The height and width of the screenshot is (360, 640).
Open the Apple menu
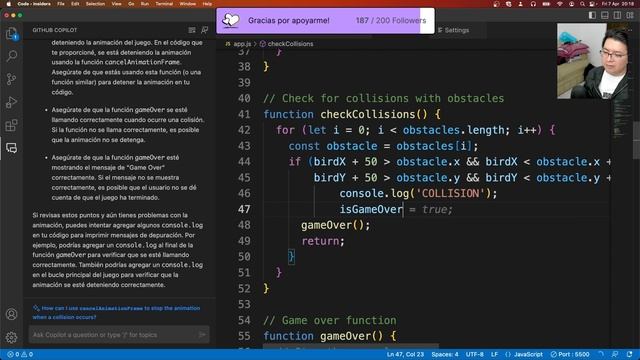[8, 4]
